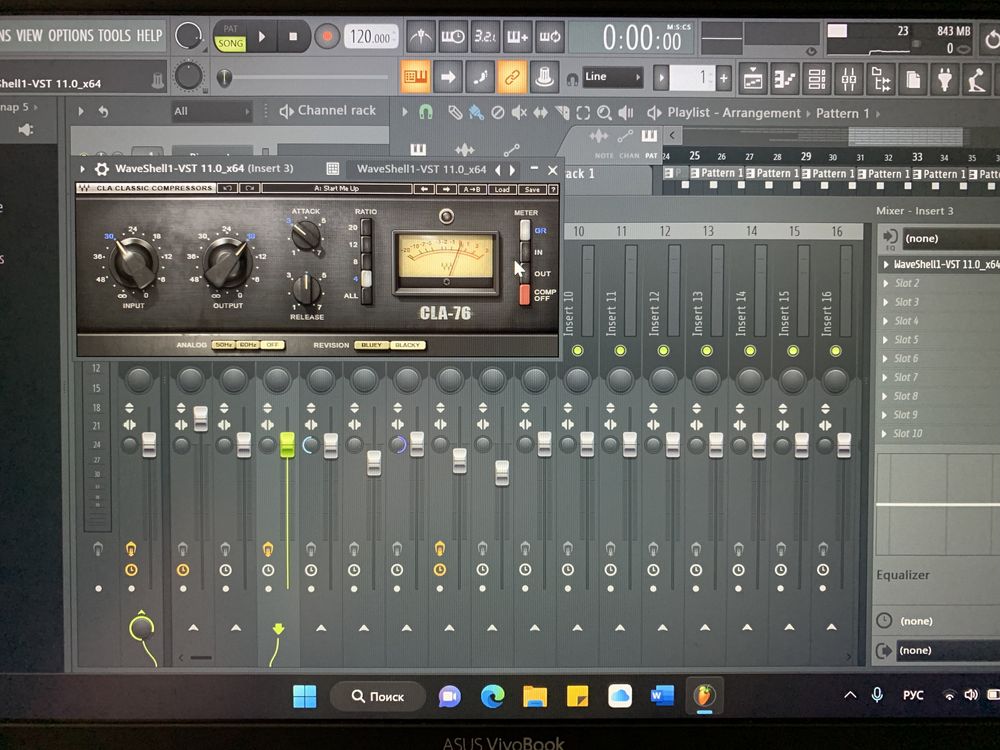Click the undo arrow in Channel rack header
This screenshot has height=750, width=1000.
103,112
